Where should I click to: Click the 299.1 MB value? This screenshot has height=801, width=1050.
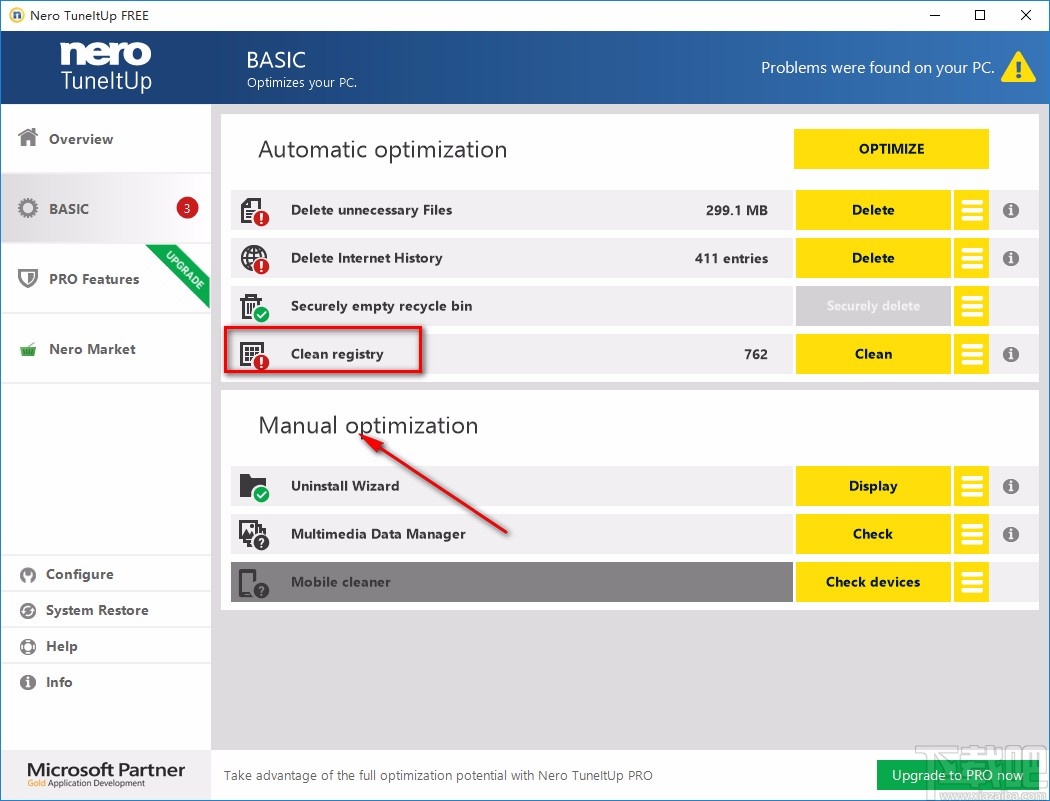click(737, 210)
